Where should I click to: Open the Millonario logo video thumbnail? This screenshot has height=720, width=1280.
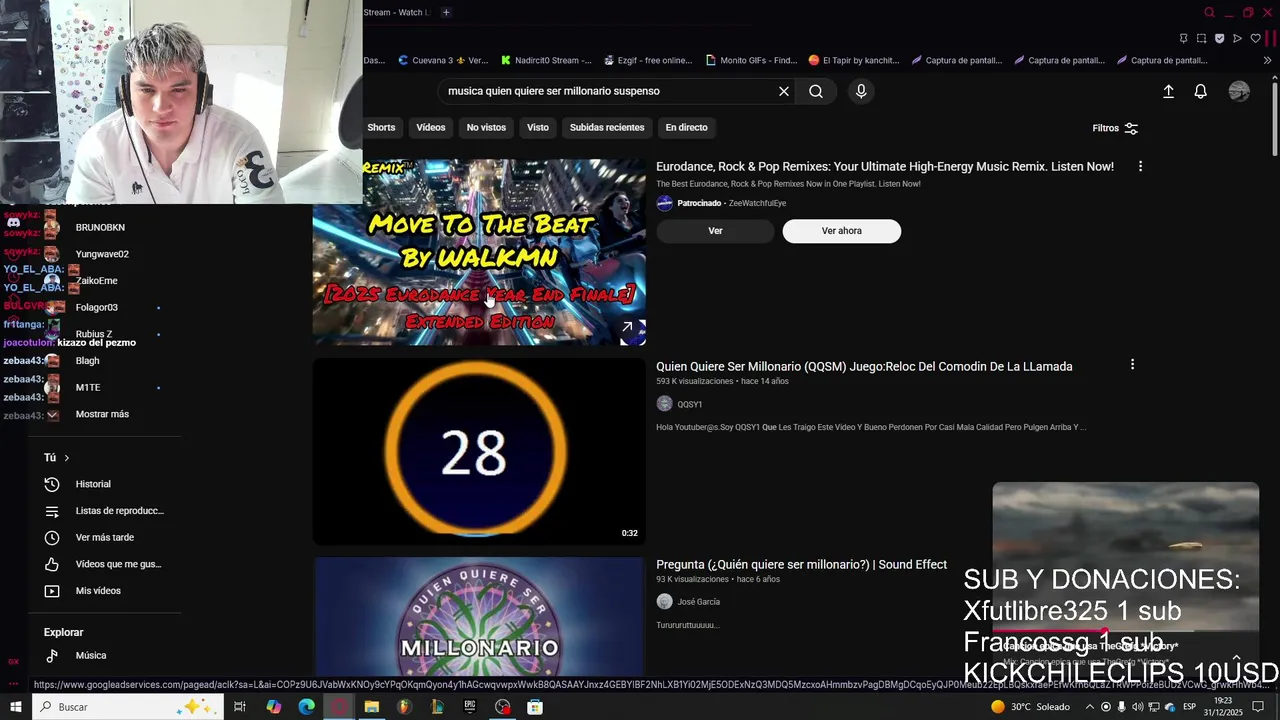tap(479, 617)
